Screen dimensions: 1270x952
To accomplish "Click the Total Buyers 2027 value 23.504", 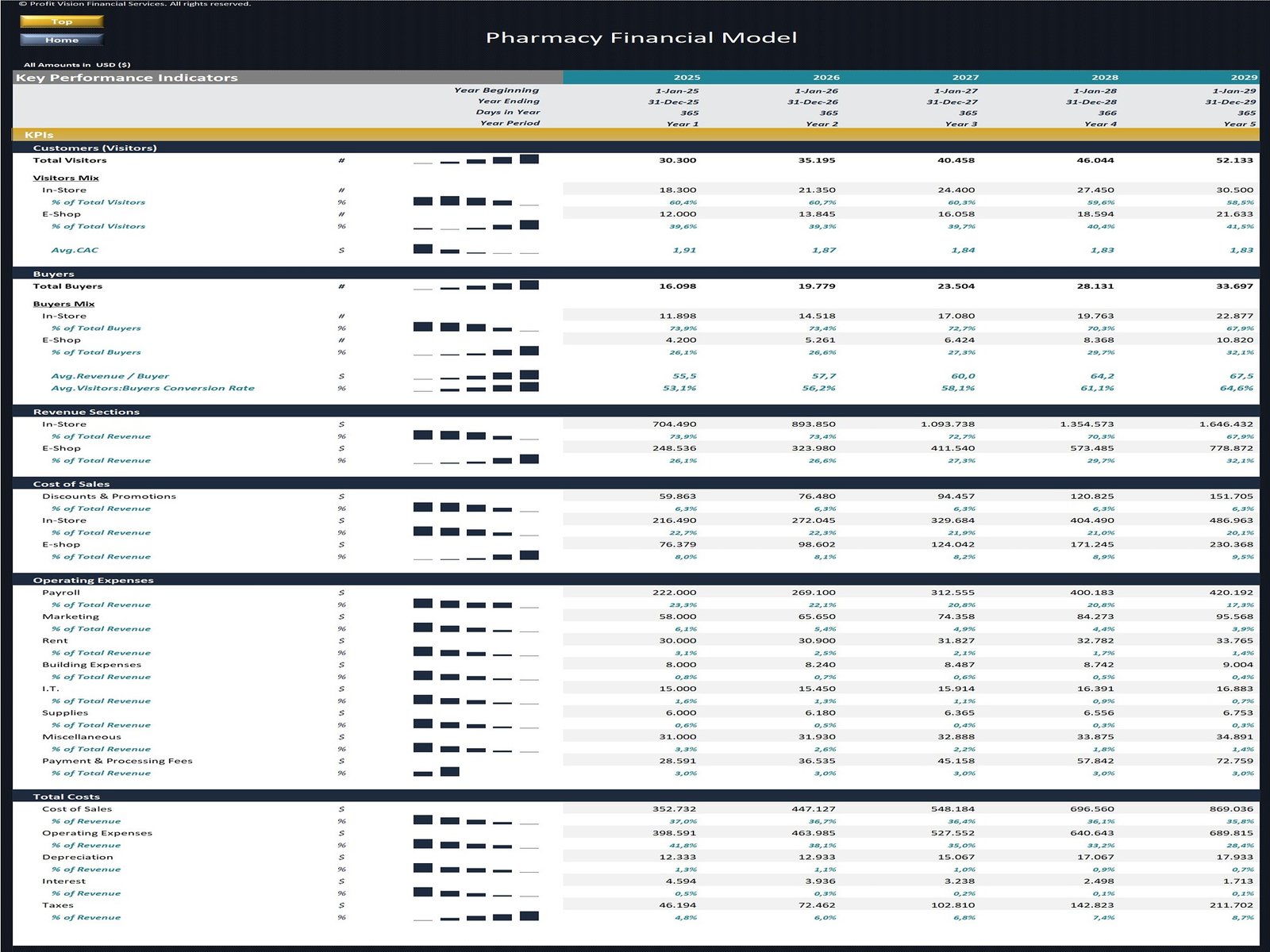I will click(x=956, y=286).
